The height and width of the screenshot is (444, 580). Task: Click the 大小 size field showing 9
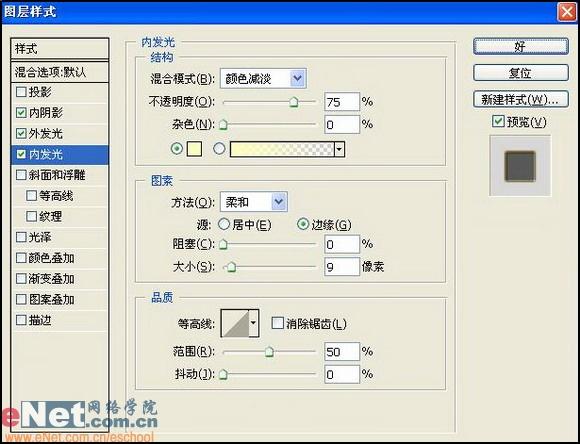point(342,267)
